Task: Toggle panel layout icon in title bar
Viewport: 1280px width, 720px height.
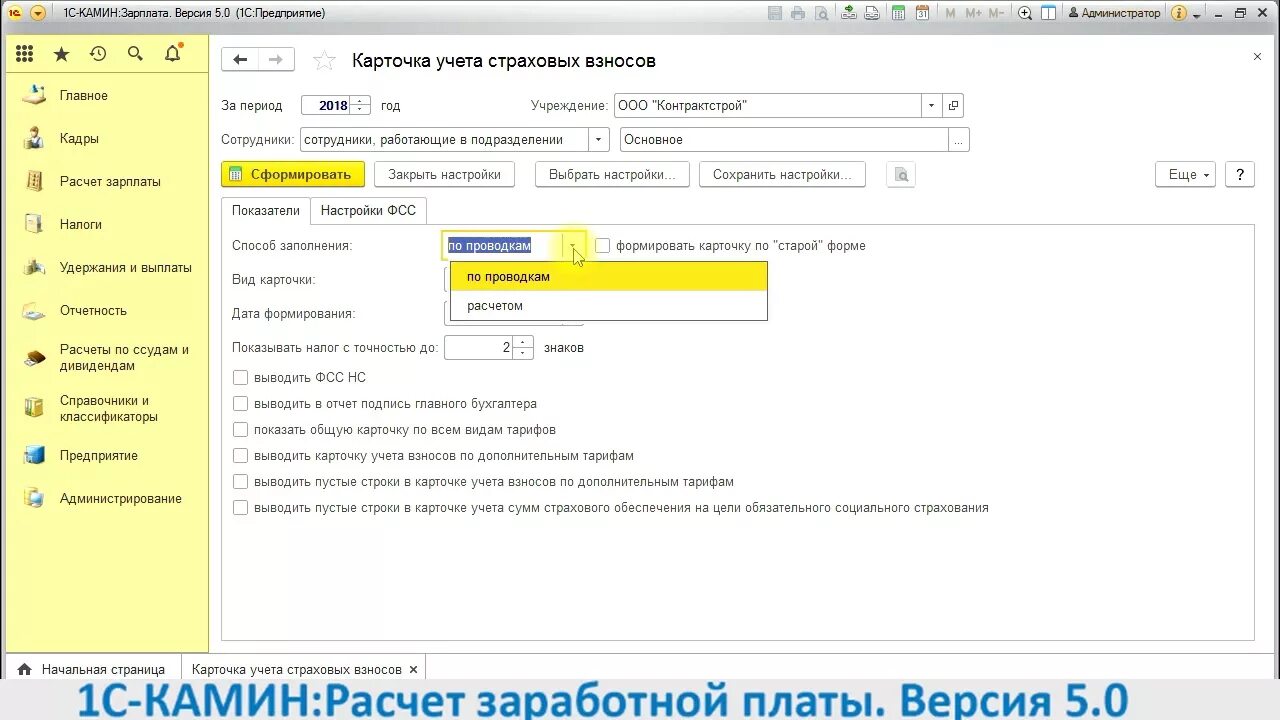Action: tap(1048, 13)
